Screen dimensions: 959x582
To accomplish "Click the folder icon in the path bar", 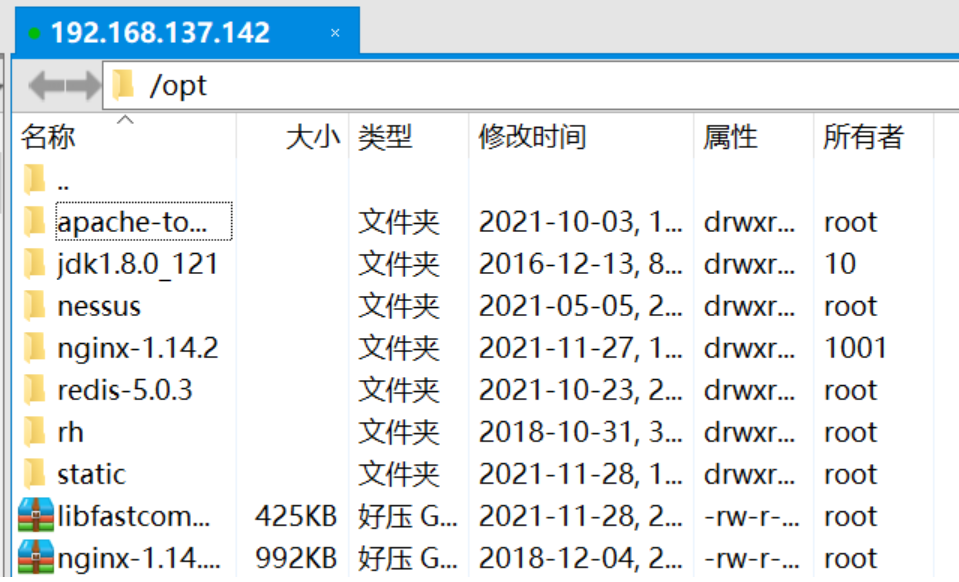I will pyautogui.click(x=123, y=84).
